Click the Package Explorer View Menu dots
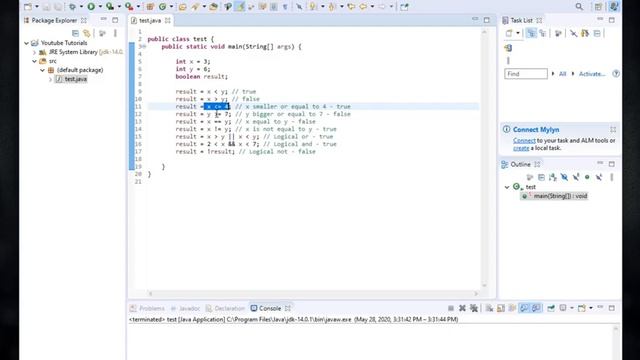The height and width of the screenshot is (360, 640). 115,33
